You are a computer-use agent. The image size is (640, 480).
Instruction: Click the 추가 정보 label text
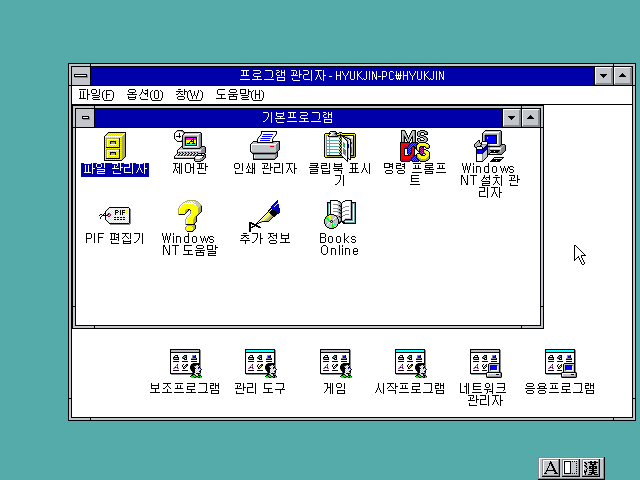264,238
